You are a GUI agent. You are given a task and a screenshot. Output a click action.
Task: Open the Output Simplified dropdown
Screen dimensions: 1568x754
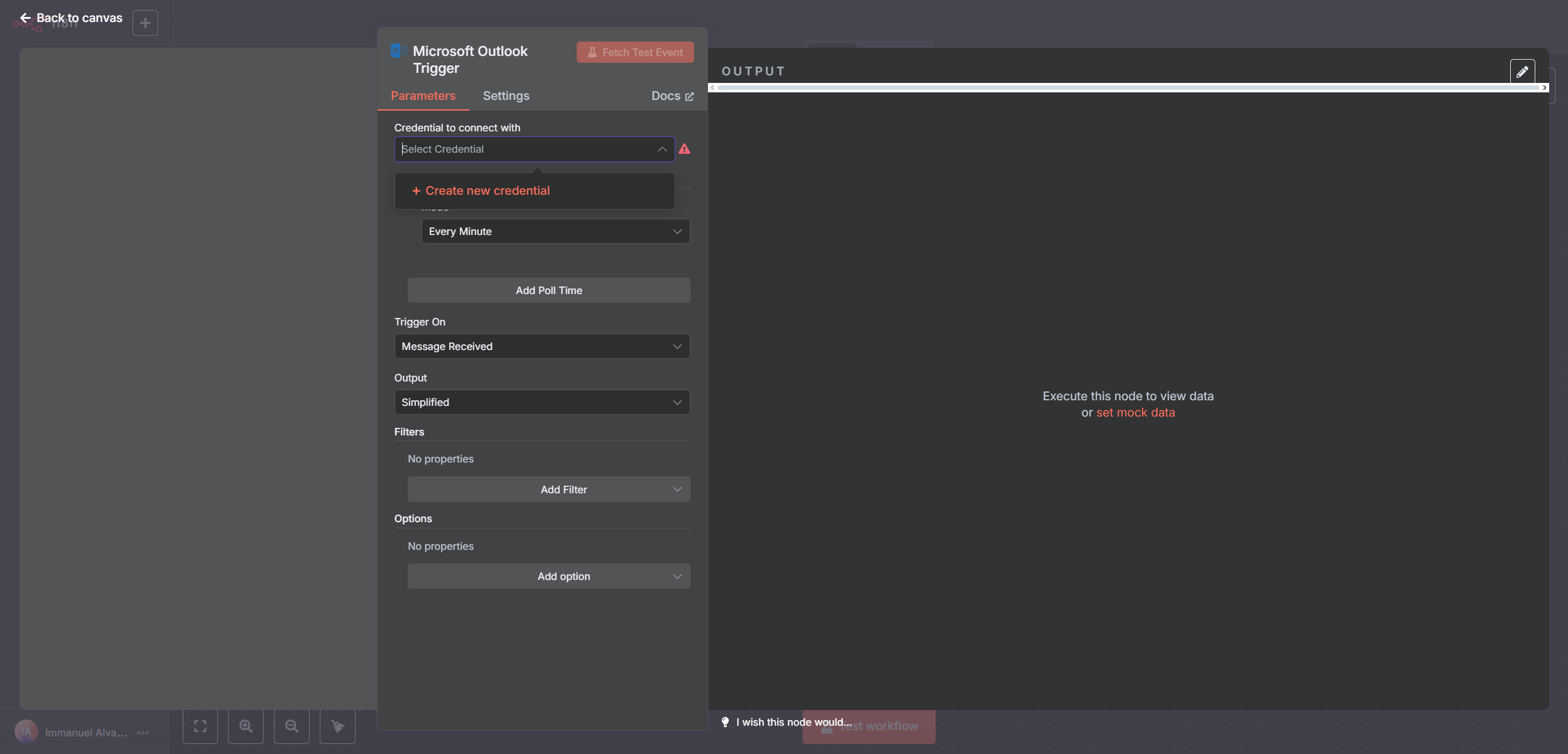tap(542, 402)
